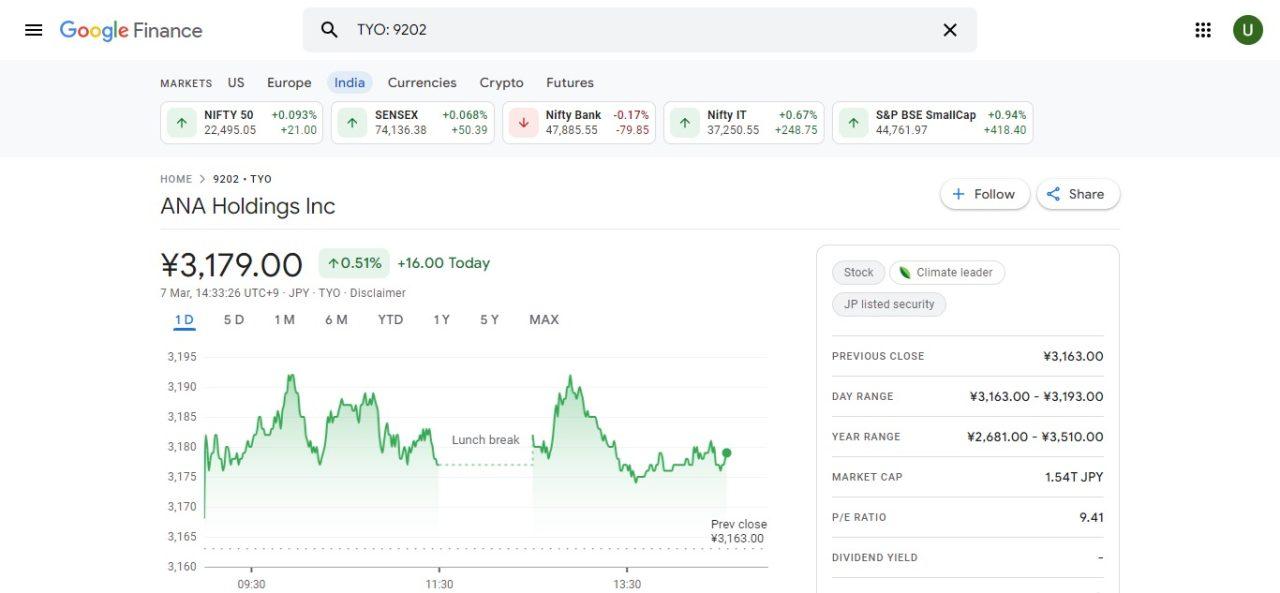This screenshot has height=593, width=1280.
Task: Select the US markets tab
Action: tap(236, 82)
